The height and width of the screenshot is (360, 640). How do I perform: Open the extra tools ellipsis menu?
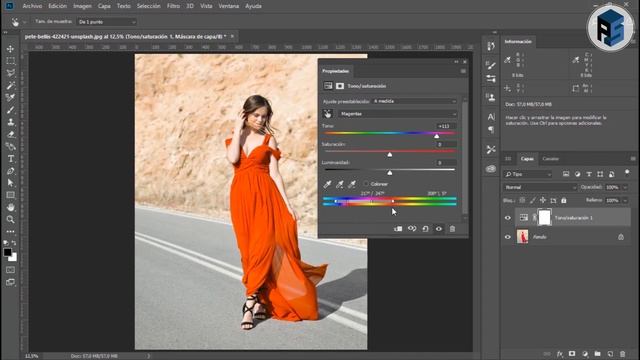[11, 231]
